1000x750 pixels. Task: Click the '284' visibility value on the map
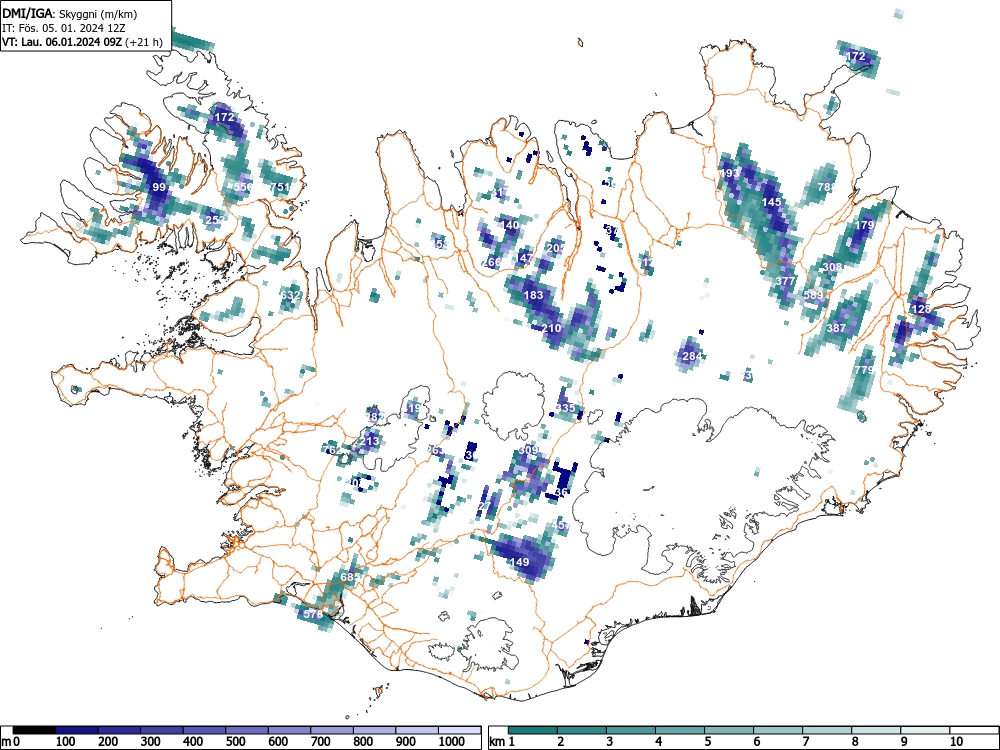click(692, 356)
